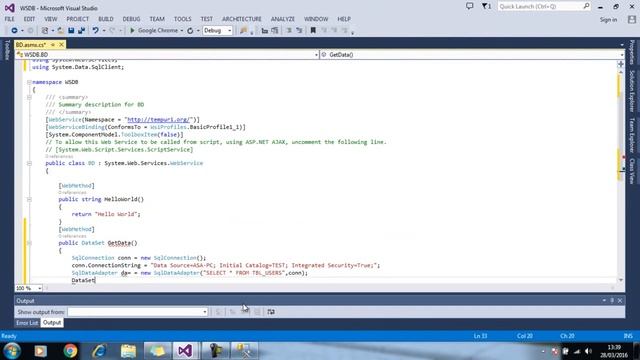640x360 pixels.
Task: Open the VIEW menu
Action: (x=51, y=19)
